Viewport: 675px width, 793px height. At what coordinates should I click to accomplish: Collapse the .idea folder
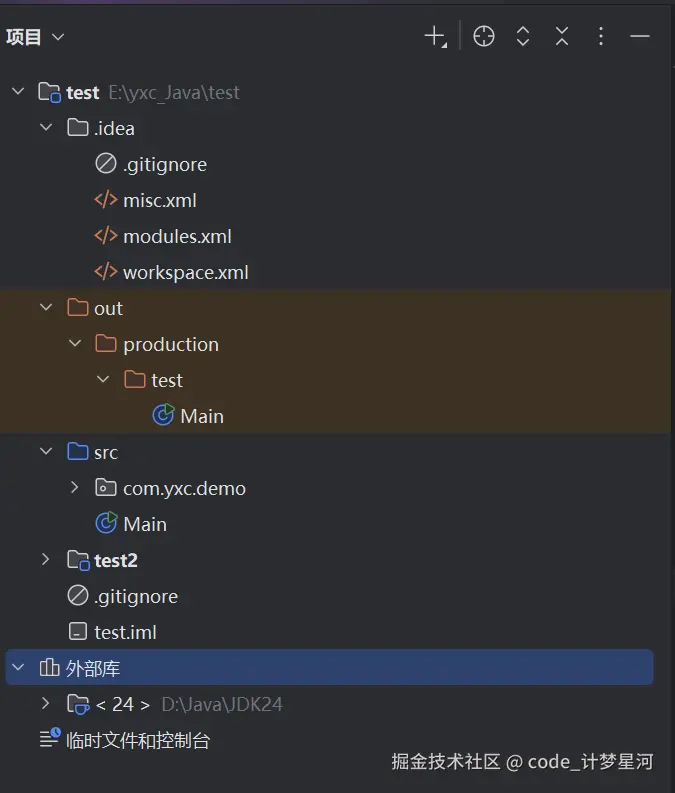[x=46, y=128]
